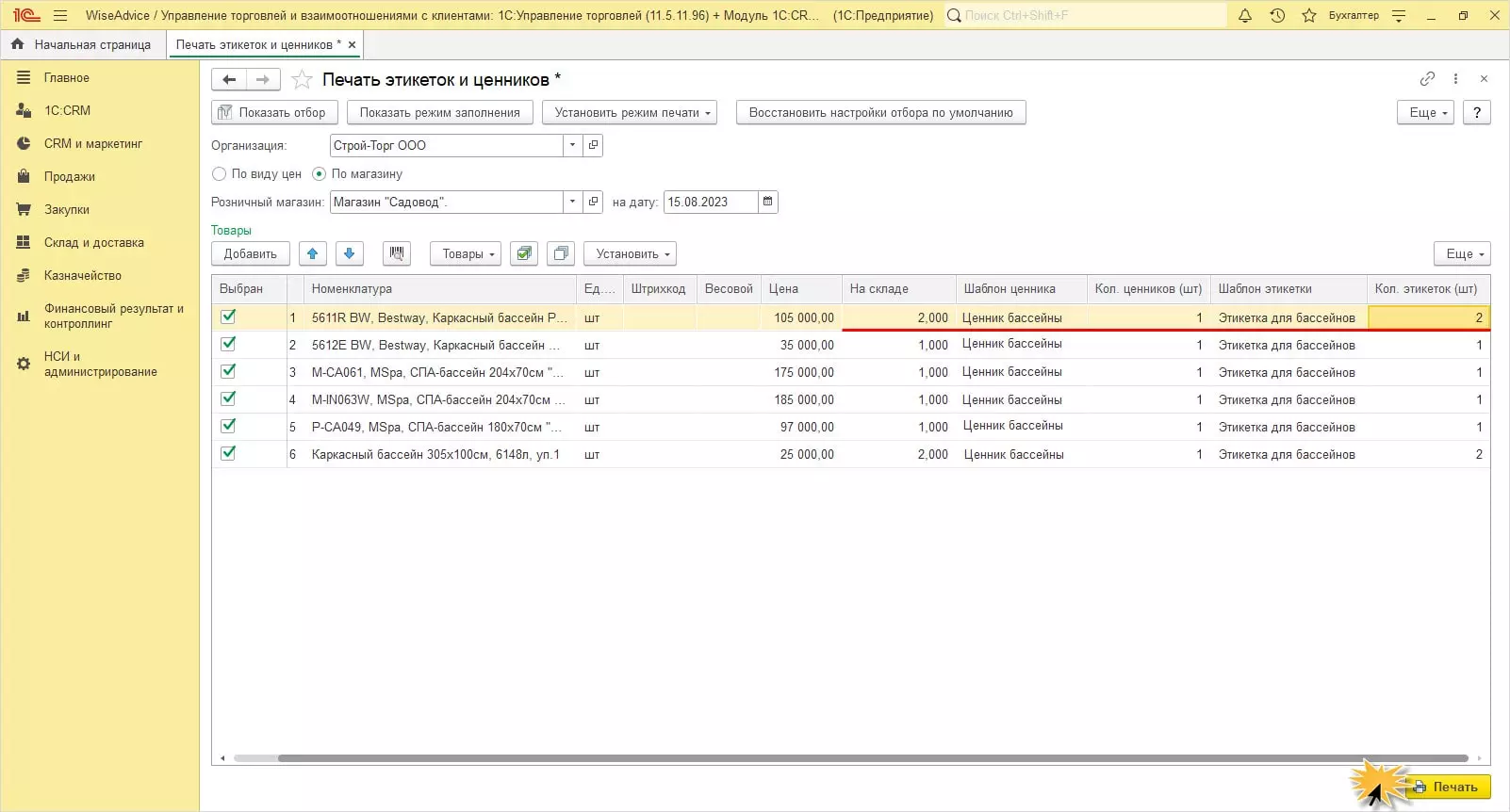Image resolution: width=1510 pixels, height=812 pixels.
Task: Open CRM и маркетинг section
Action: pyautogui.click(x=92, y=143)
